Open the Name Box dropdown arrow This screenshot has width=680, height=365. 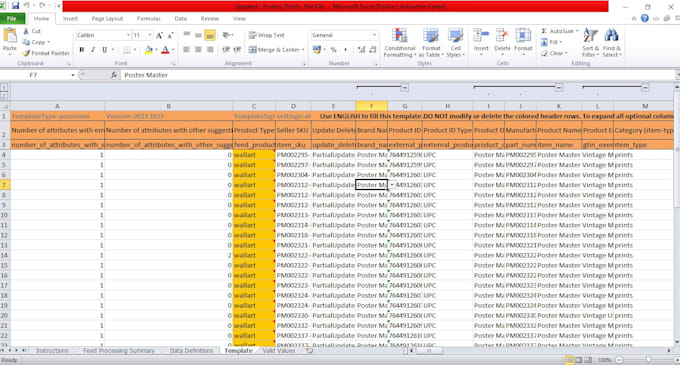click(x=73, y=75)
